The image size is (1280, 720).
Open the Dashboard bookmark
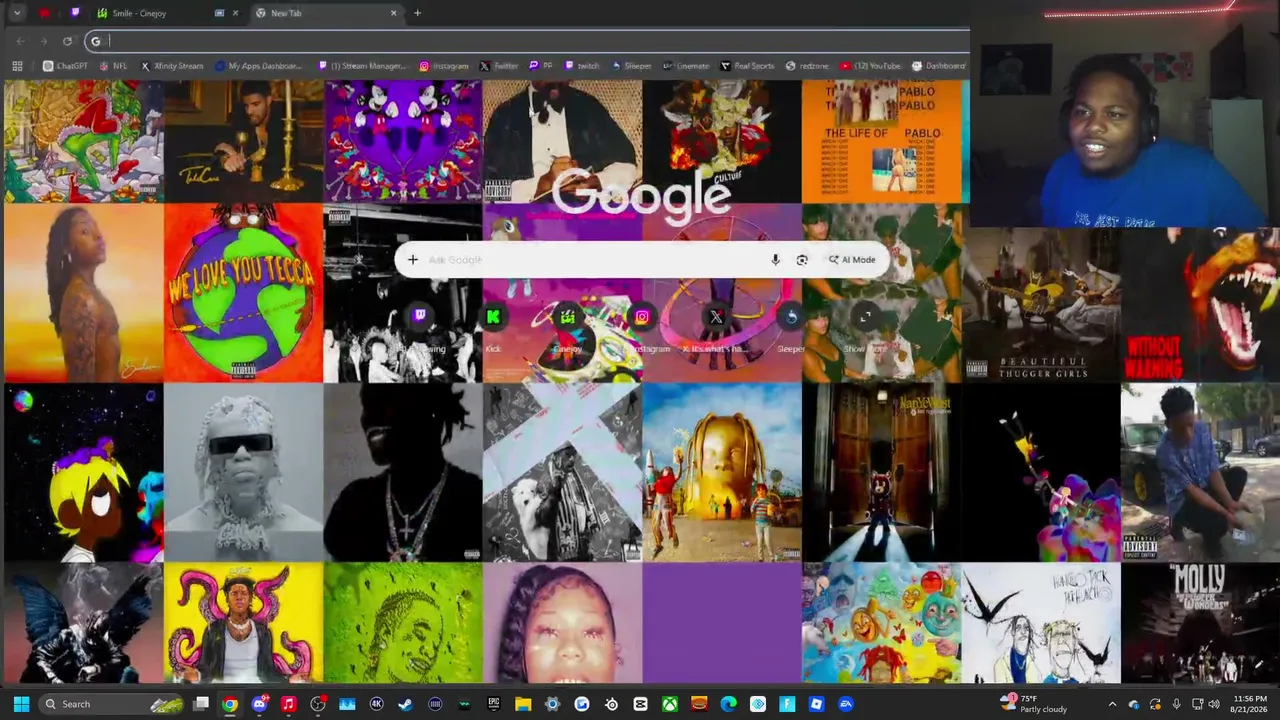click(938, 66)
